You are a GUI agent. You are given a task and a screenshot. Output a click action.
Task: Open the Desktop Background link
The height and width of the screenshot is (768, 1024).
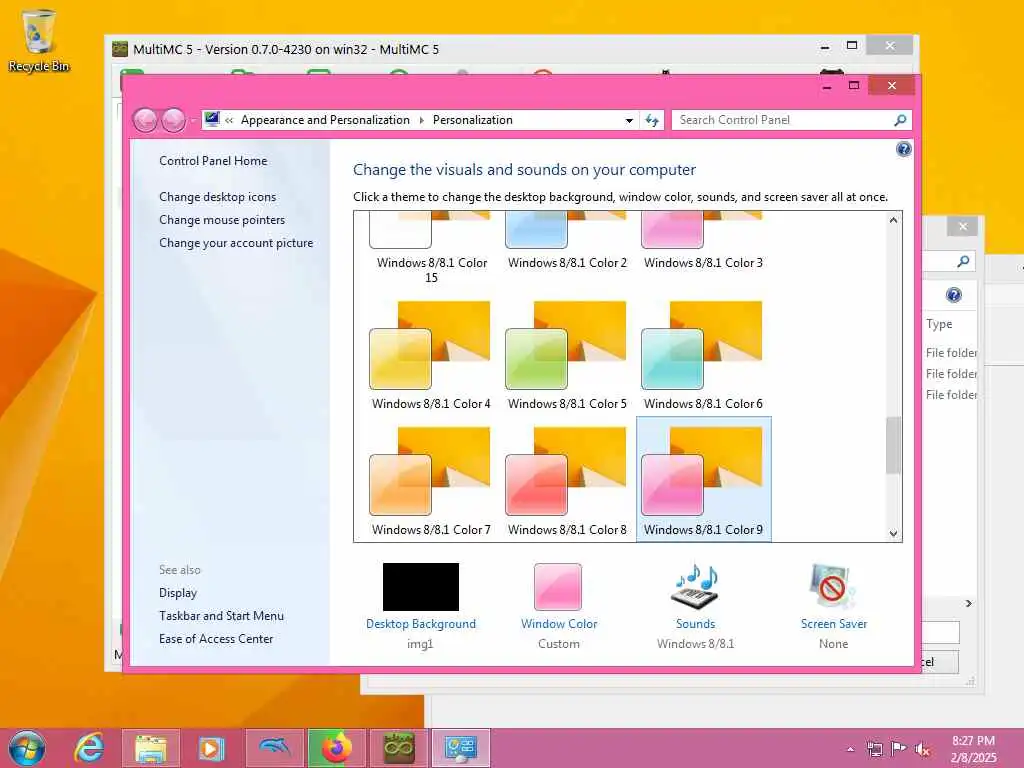click(421, 624)
